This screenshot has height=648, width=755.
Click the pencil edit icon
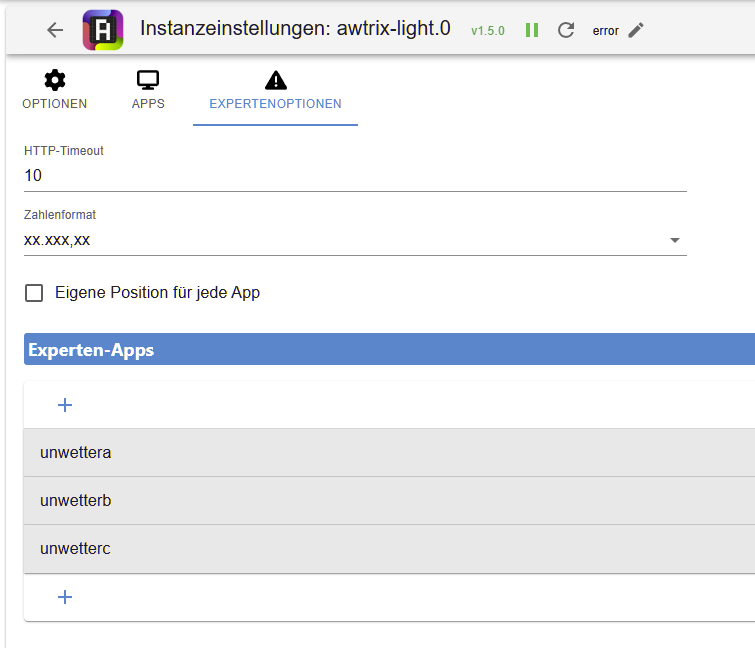pyautogui.click(x=636, y=30)
